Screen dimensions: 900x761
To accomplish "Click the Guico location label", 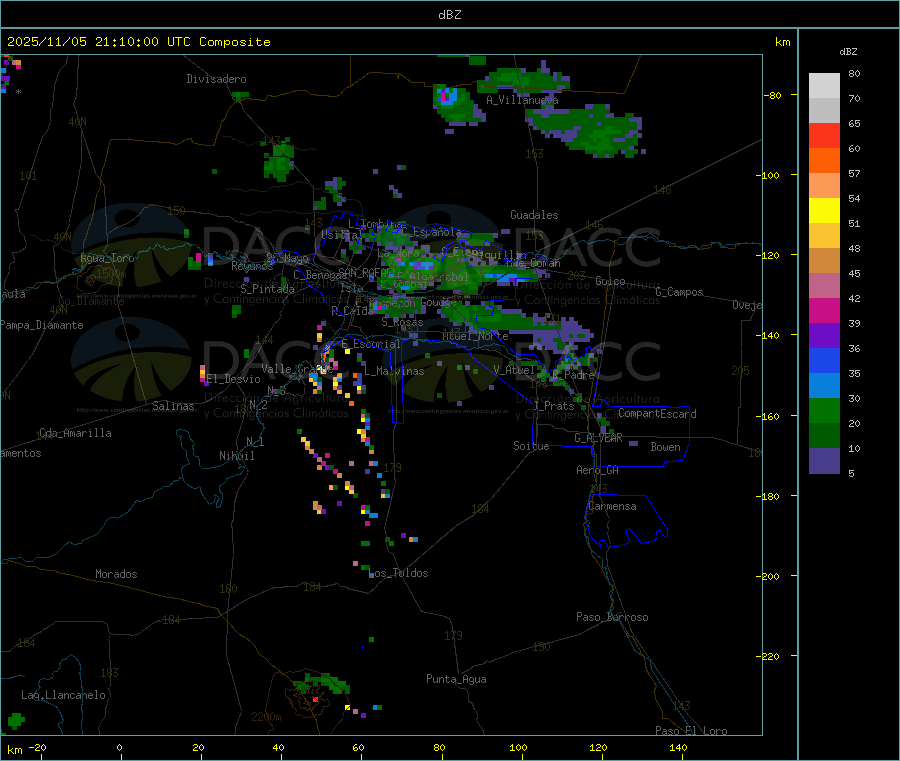I will [610, 281].
